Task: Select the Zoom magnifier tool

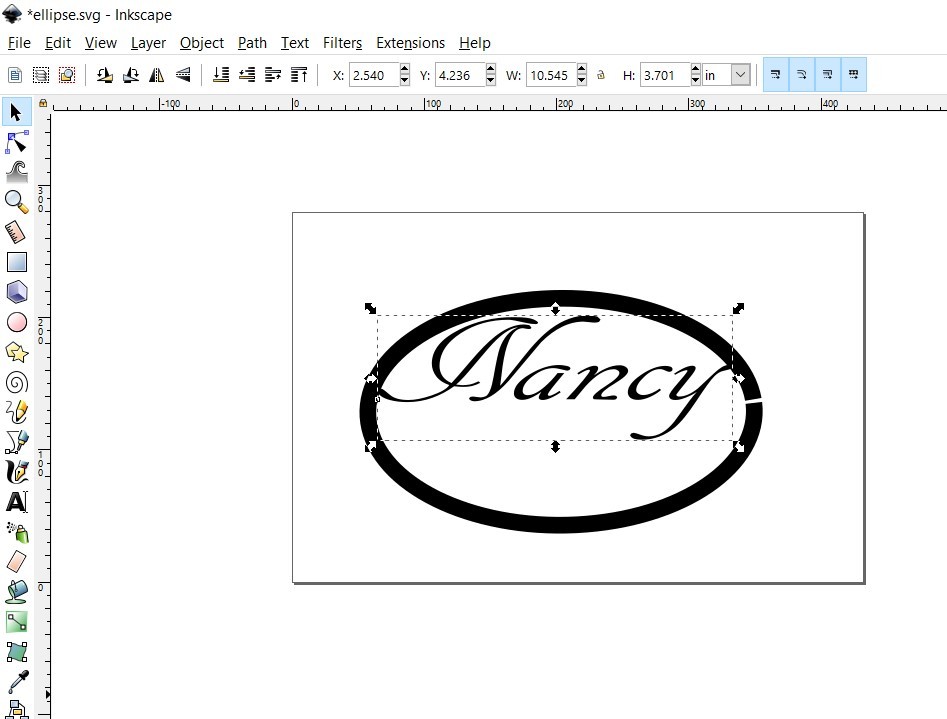Action: point(16,202)
